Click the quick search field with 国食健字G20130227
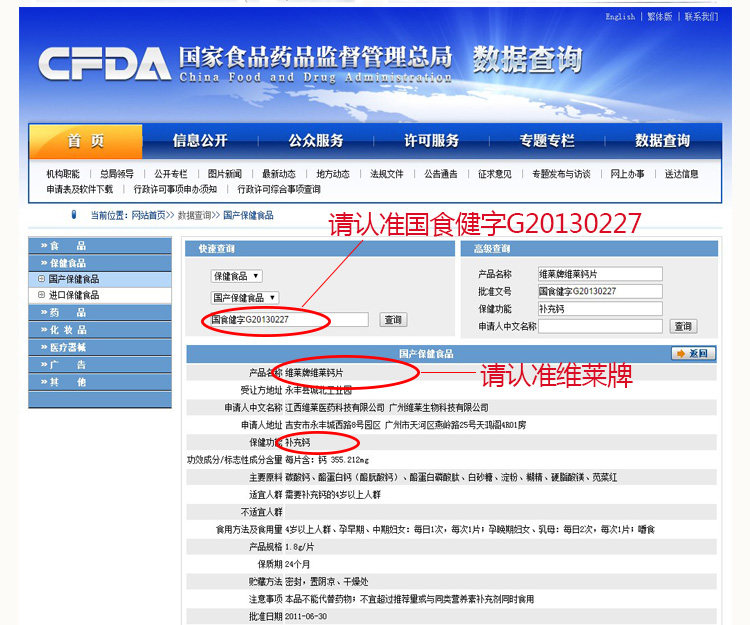The image size is (750, 625). pyautogui.click(x=289, y=319)
